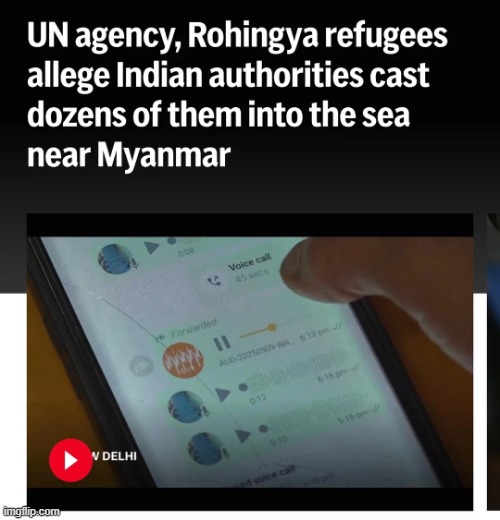Tap the blue avatar beside 0:08 message
Image resolution: width=500 pixels, height=520 pixels.
click(117, 259)
